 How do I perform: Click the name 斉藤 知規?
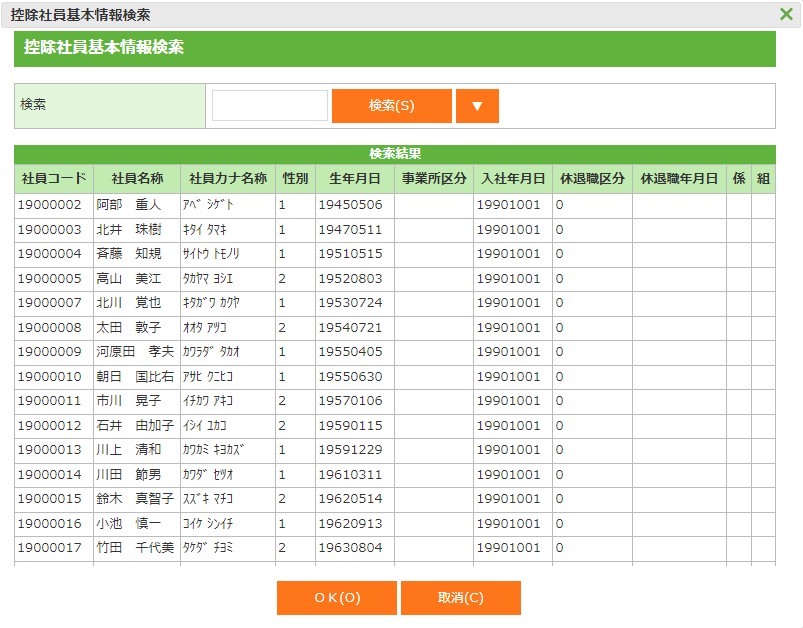129,254
